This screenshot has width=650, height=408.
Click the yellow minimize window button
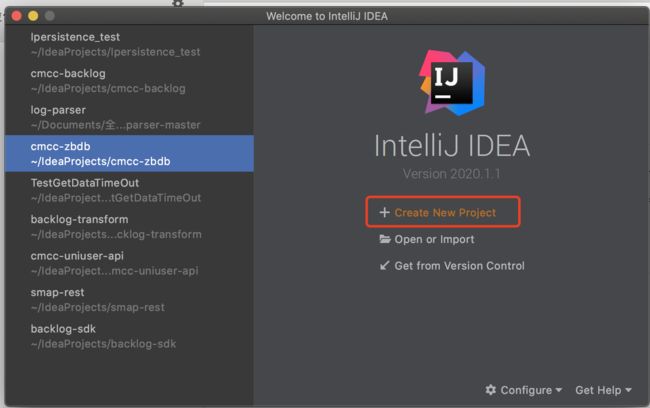click(33, 16)
